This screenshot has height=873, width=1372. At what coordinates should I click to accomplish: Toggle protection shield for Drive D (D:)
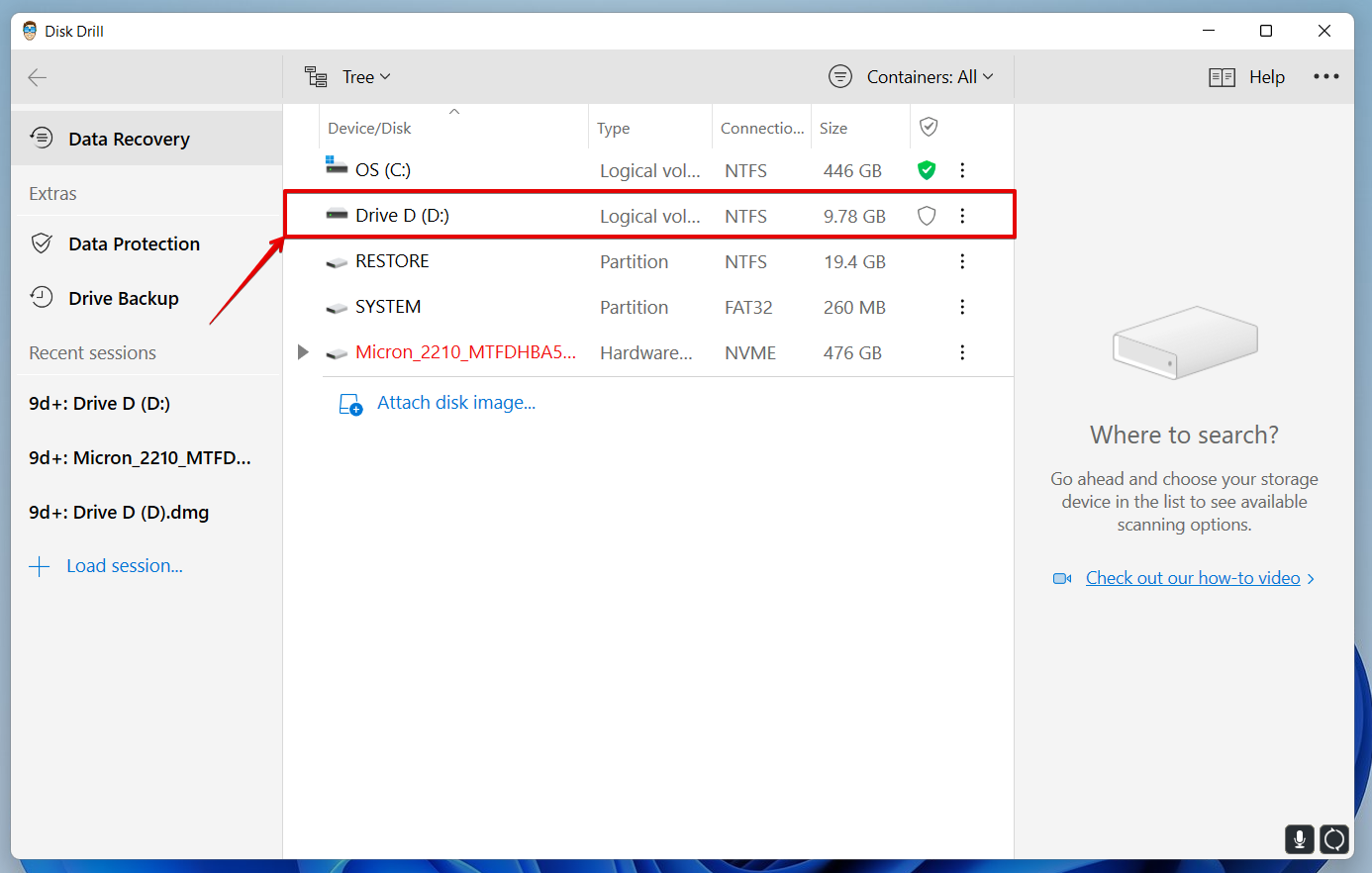click(927, 216)
